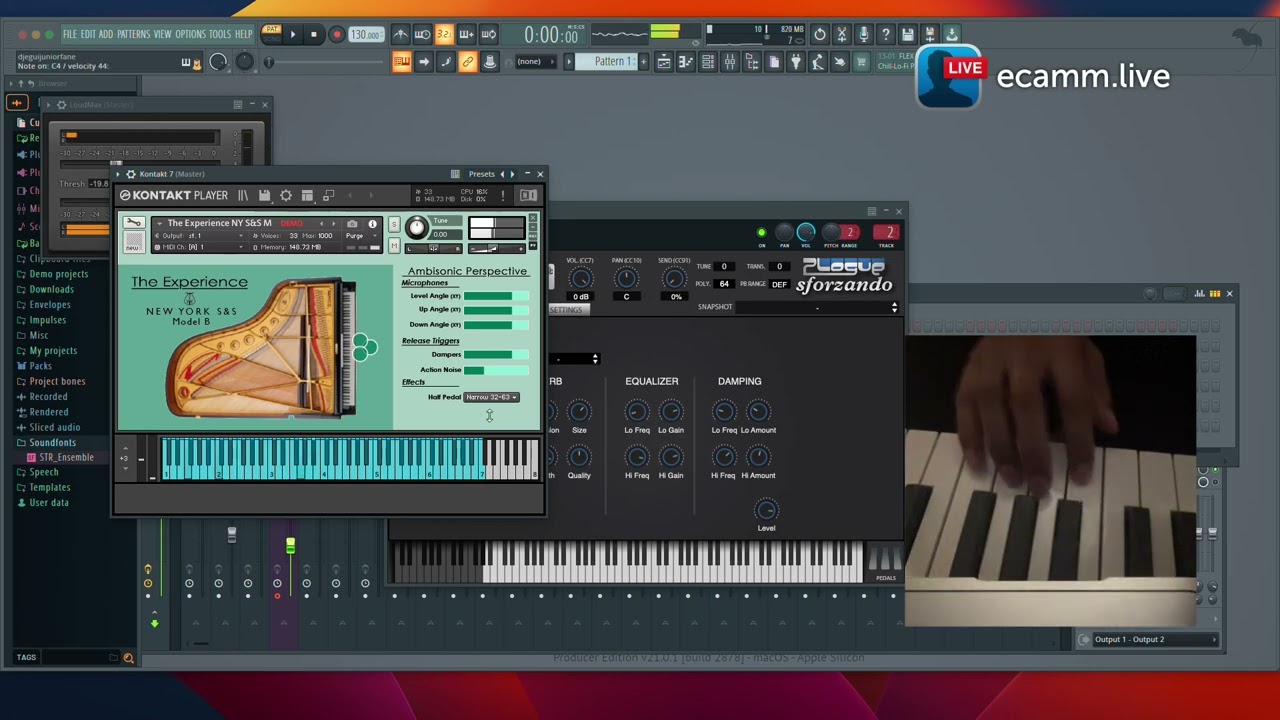Image resolution: width=1280 pixels, height=720 pixels.
Task: Toggle Kontakt minimized view icon
Action: point(328,195)
